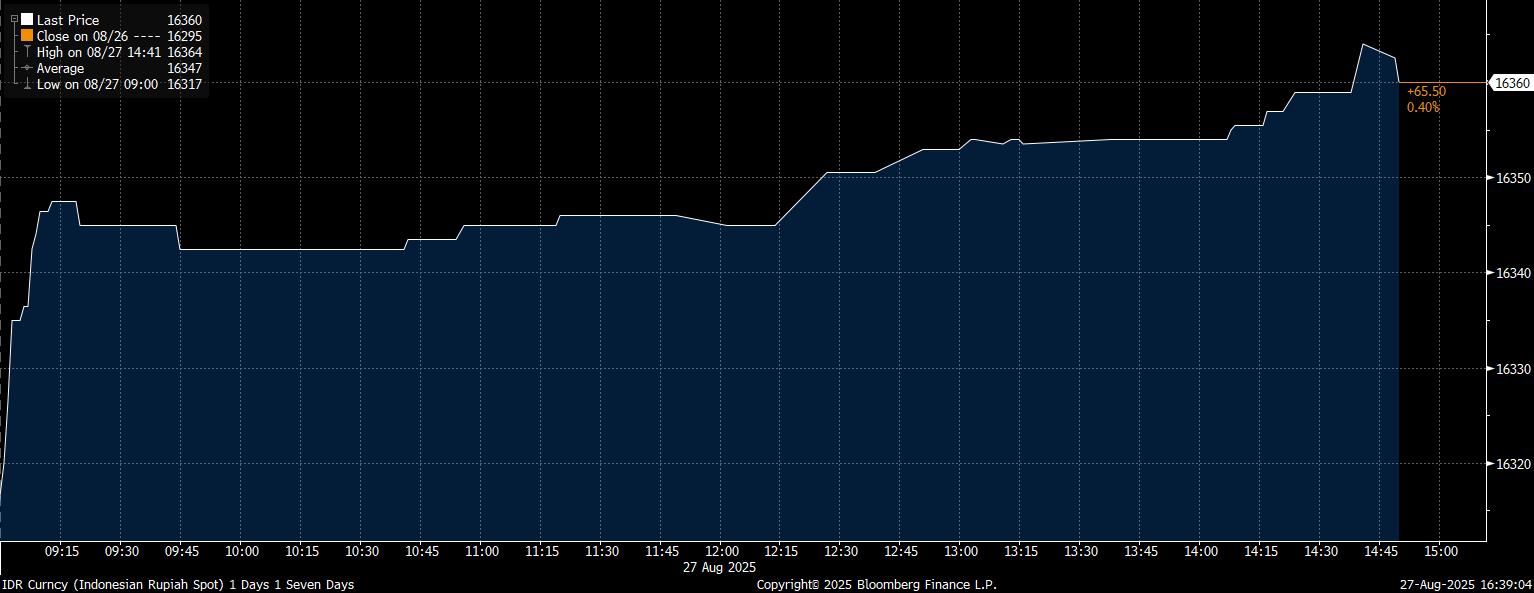
Task: Click the 09:15 time axis label
Action: pyautogui.click(x=62, y=551)
